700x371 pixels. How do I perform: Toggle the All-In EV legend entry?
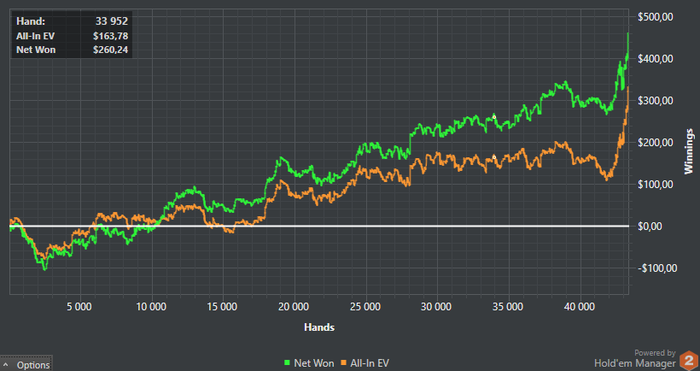pos(365,363)
